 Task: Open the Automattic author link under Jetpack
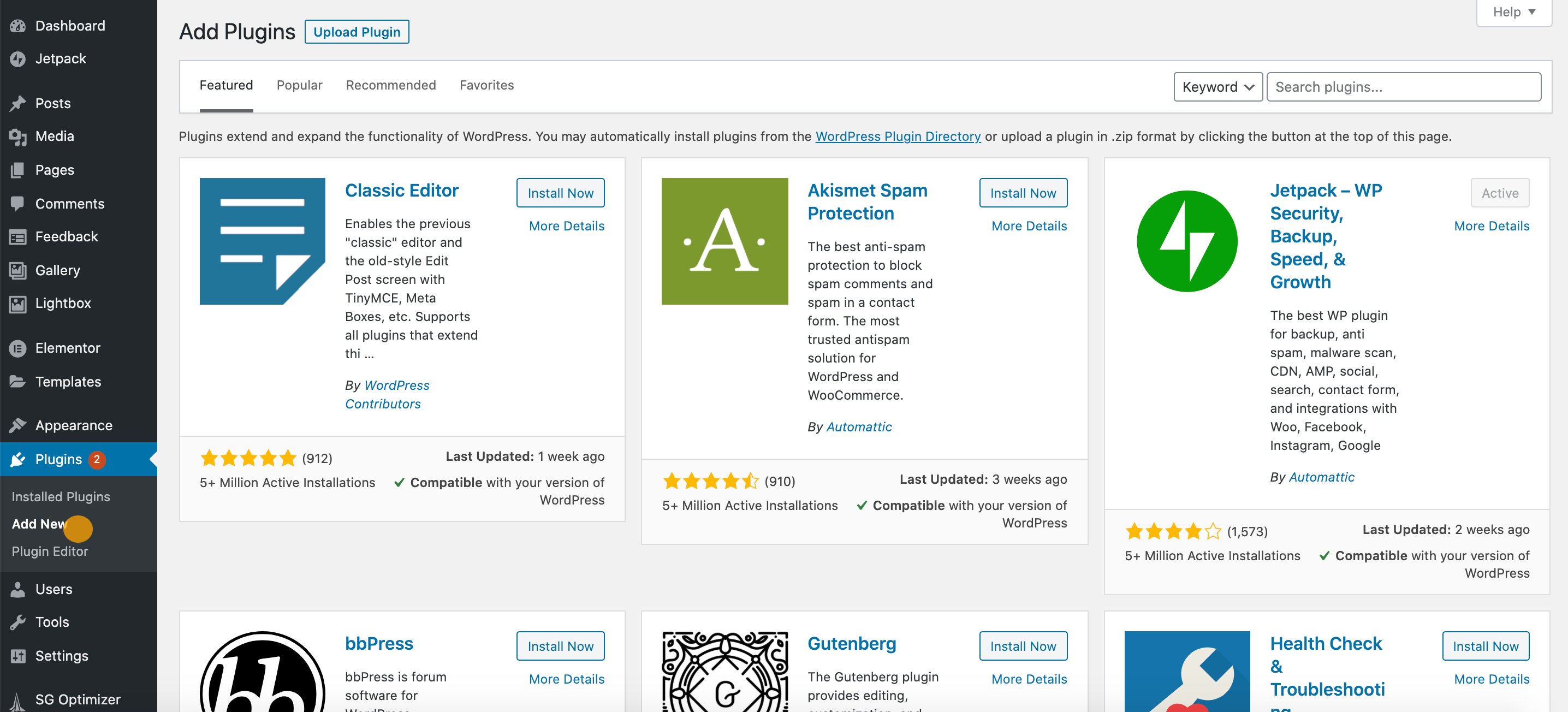(1321, 478)
